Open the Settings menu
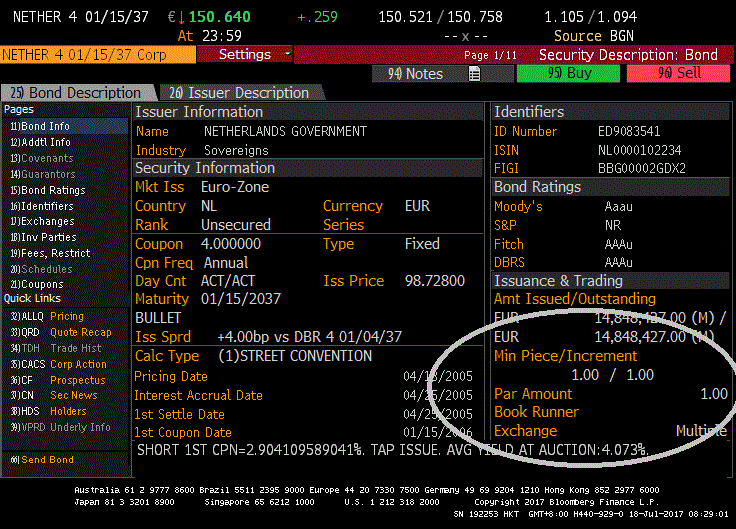The width and height of the screenshot is (736, 529). pos(245,54)
